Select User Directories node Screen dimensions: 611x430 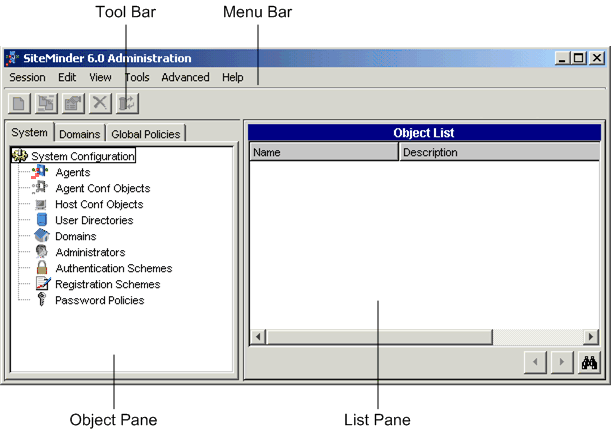tap(94, 220)
